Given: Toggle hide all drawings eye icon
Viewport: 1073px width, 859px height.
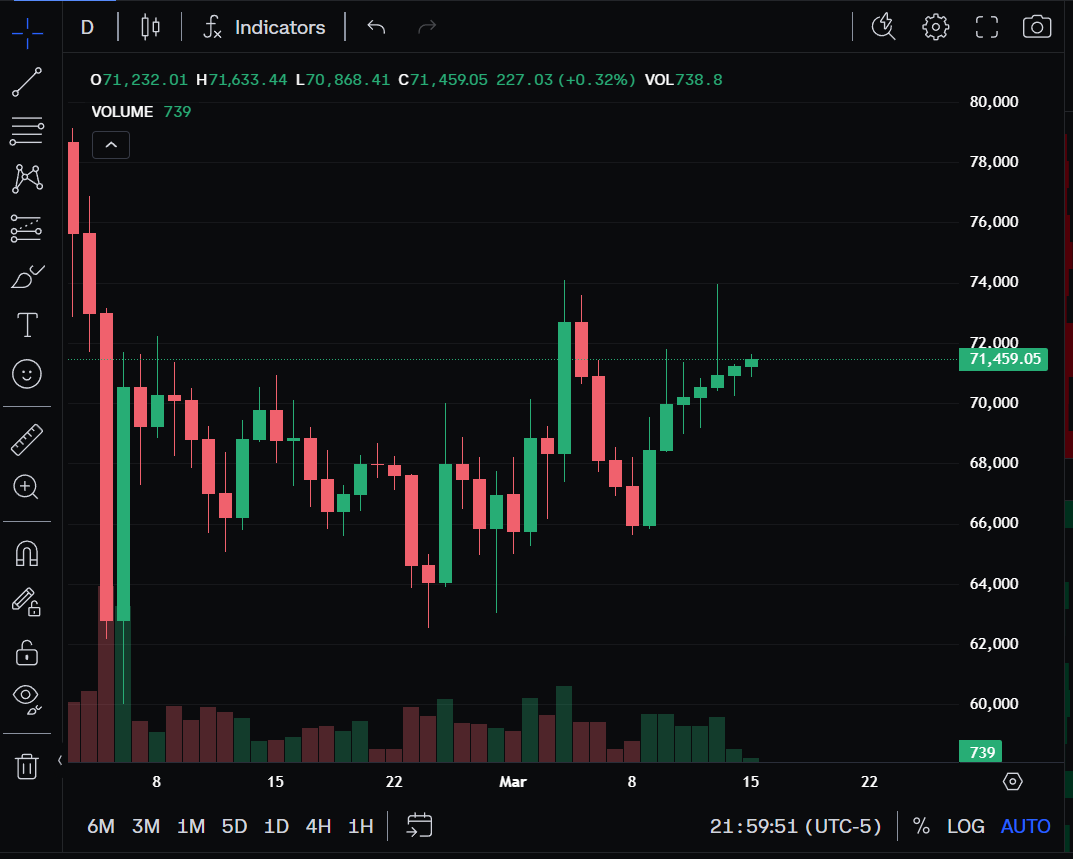Looking at the screenshot, I should point(27,700).
